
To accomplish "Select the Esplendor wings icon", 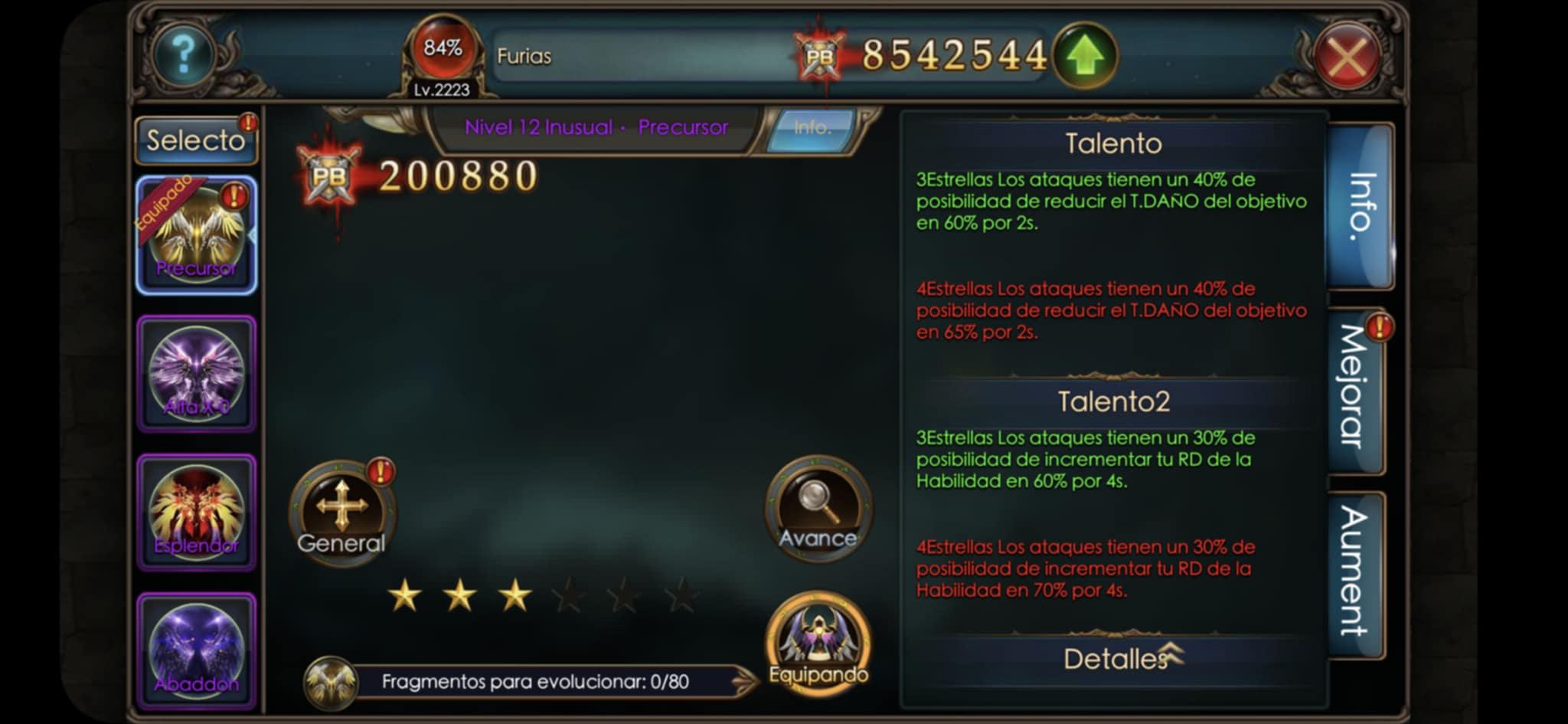I will click(197, 512).
